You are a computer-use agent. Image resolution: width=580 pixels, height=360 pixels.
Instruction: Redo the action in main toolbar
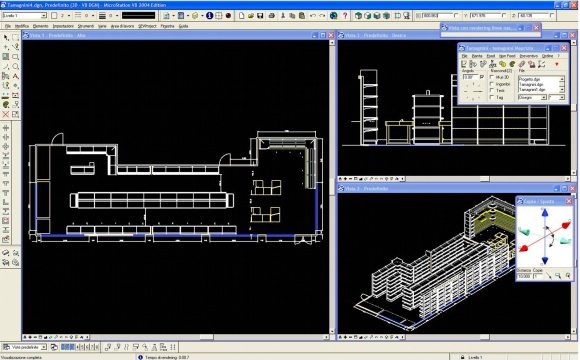(322, 16)
